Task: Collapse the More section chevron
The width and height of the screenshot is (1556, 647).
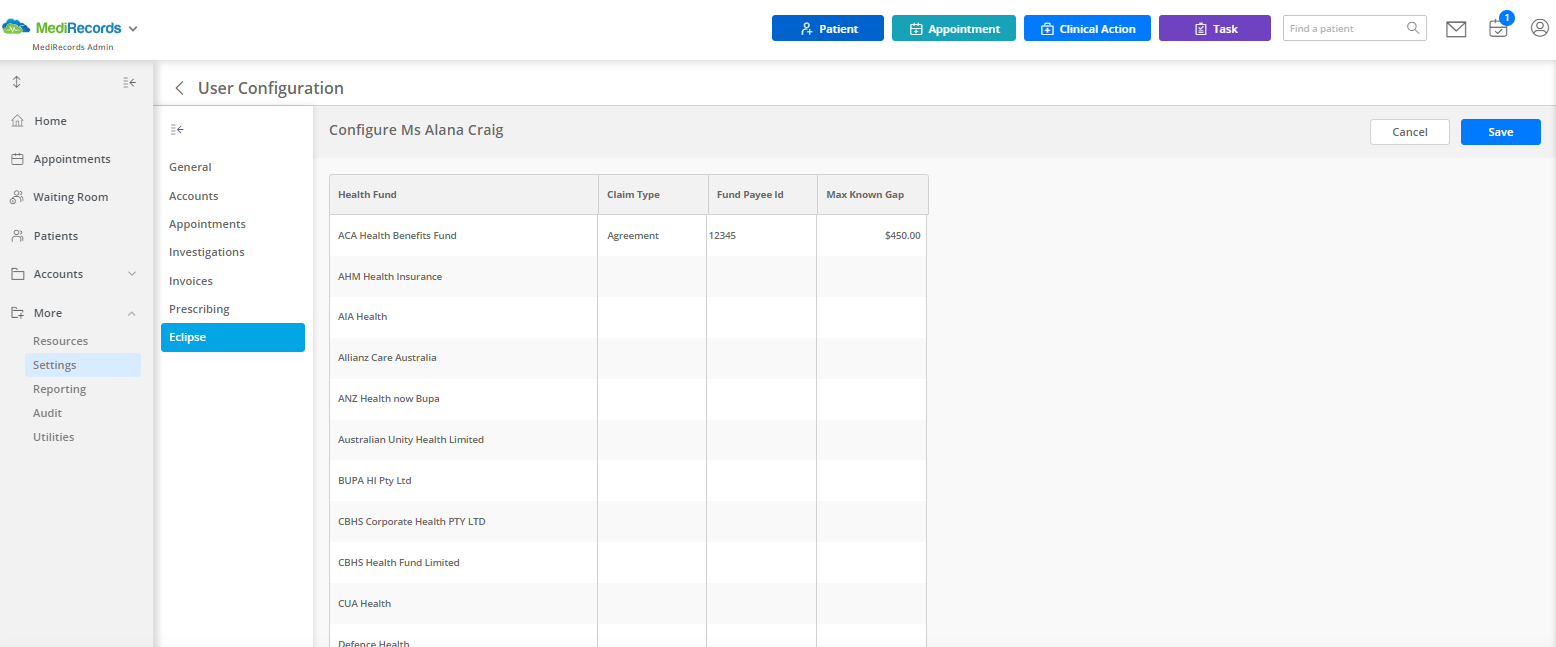Action: coord(132,313)
